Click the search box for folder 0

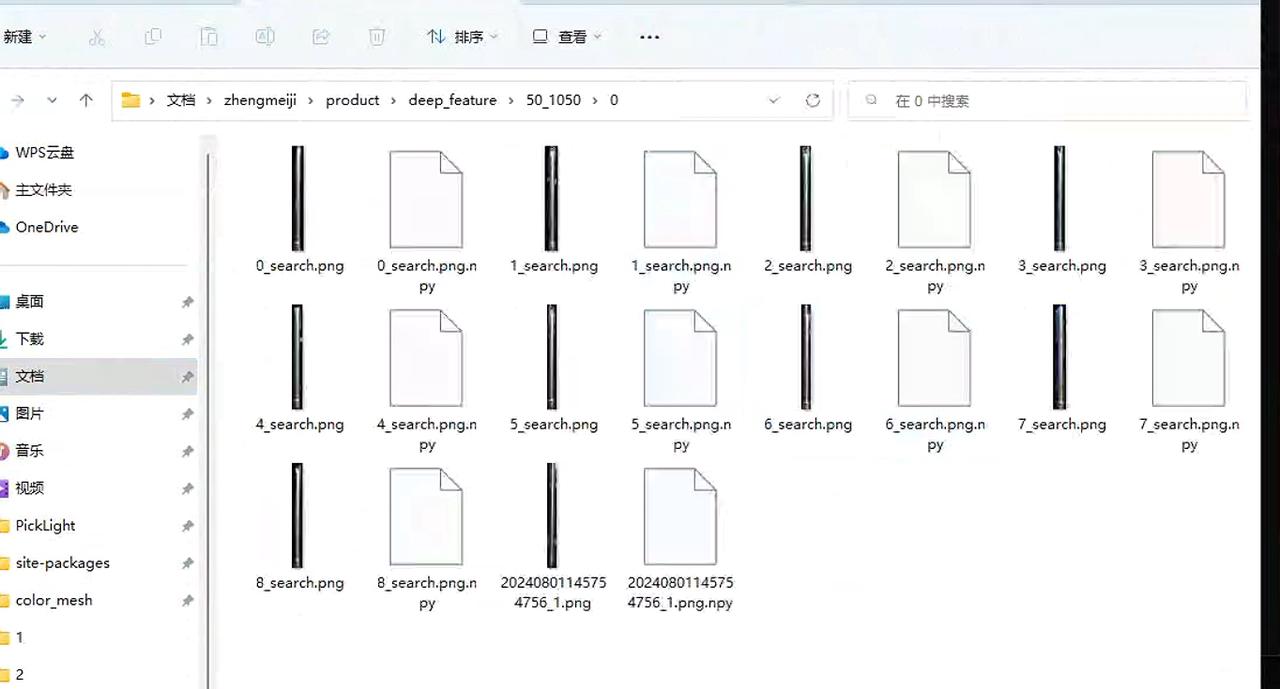(1050, 101)
